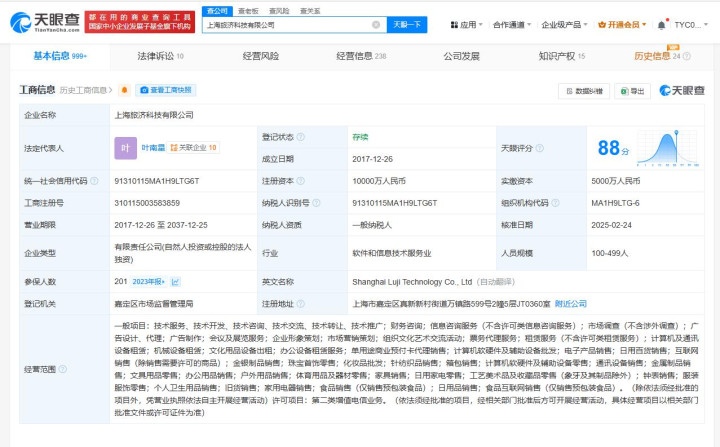Click the 数据纠错 button
The image size is (720, 447).
point(584,91)
